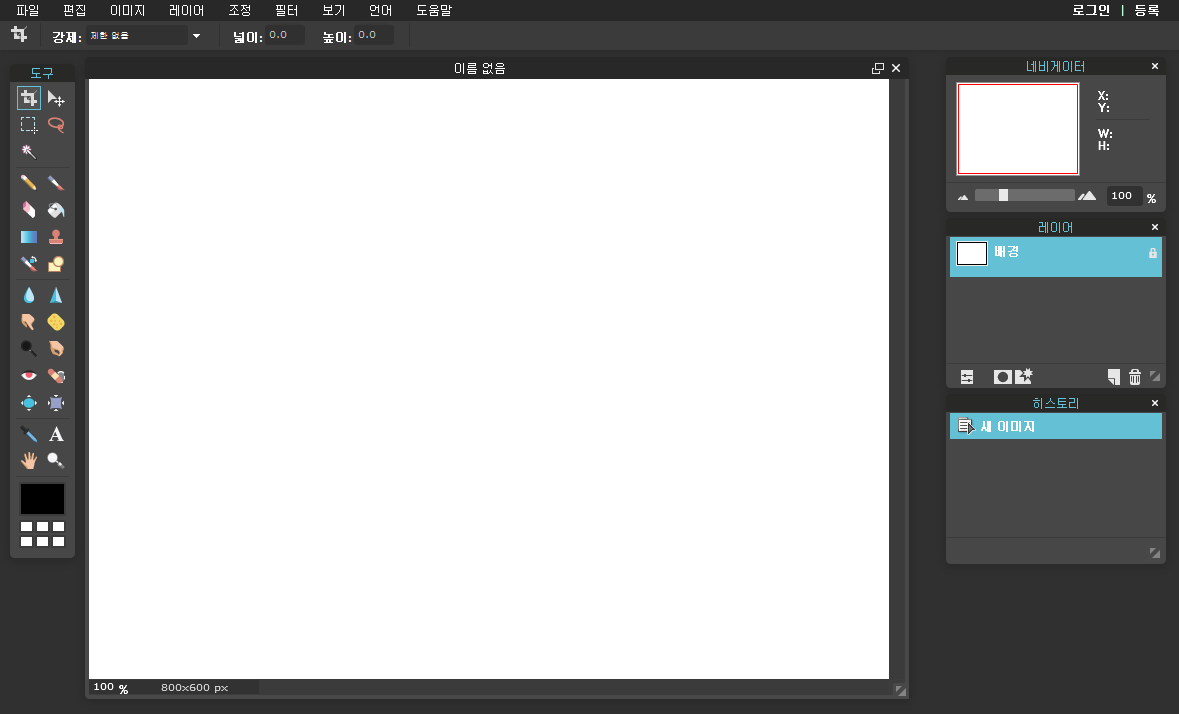The image size is (1179, 714).
Task: Click the navigator preview thumbnail
Action: (1017, 129)
